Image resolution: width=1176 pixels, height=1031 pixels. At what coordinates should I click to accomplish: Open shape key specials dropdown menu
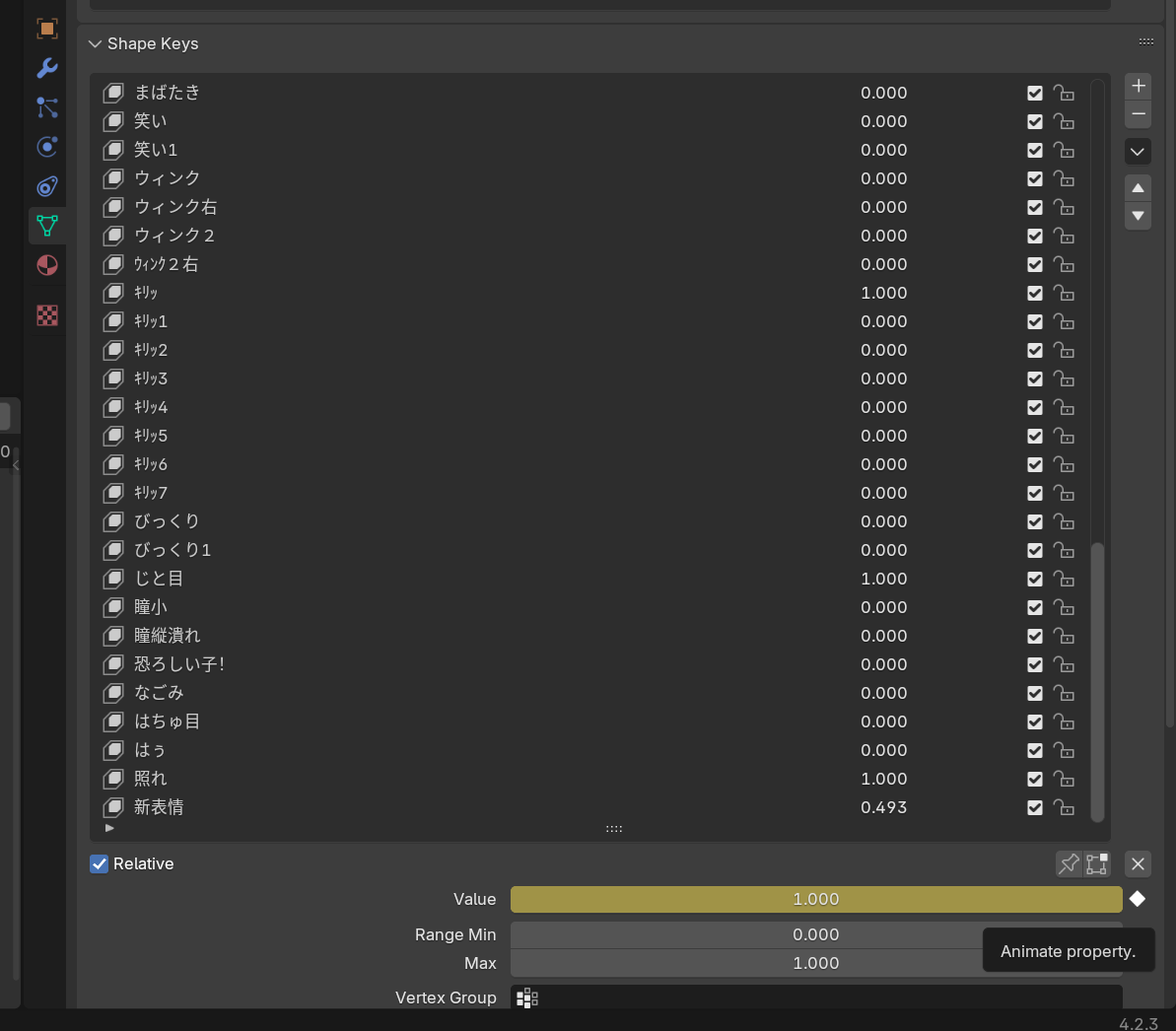click(x=1138, y=152)
